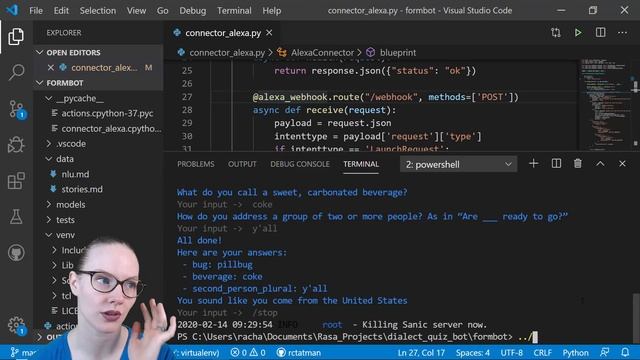The image size is (640, 360).
Task: Open the Source Control view
Action: tap(16, 109)
